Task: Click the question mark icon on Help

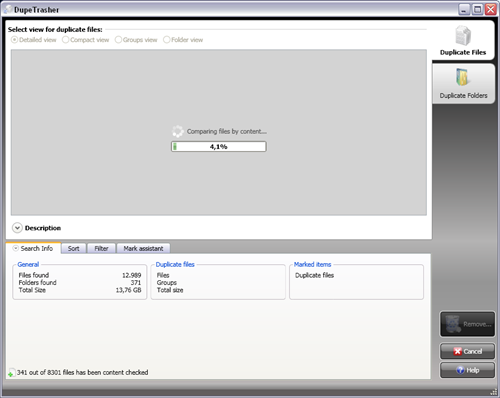Action: [x=460, y=370]
